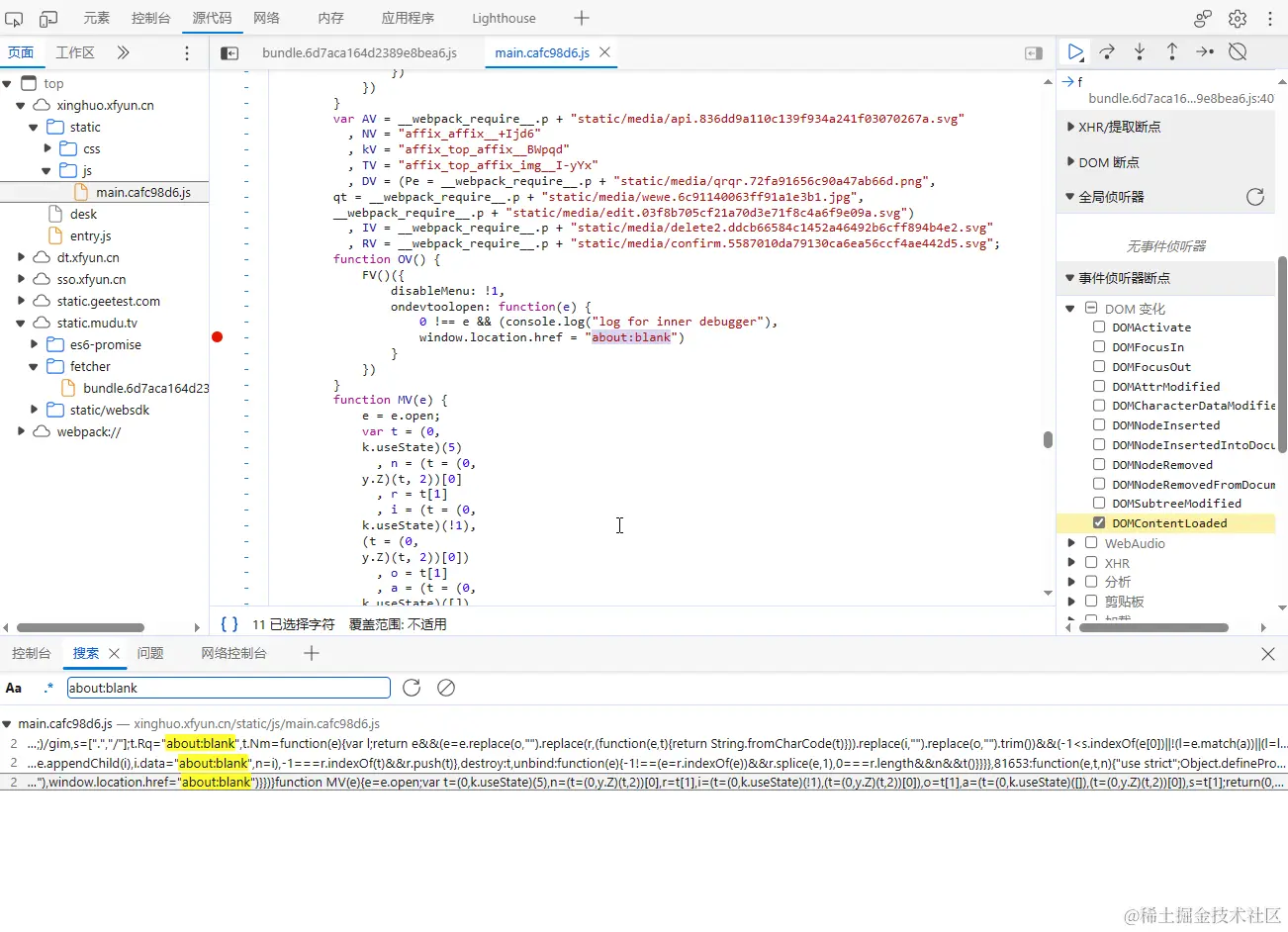Enable the DOMFocusOut breakpoint checkbox
This screenshot has height=932, width=1288.
[x=1099, y=367]
